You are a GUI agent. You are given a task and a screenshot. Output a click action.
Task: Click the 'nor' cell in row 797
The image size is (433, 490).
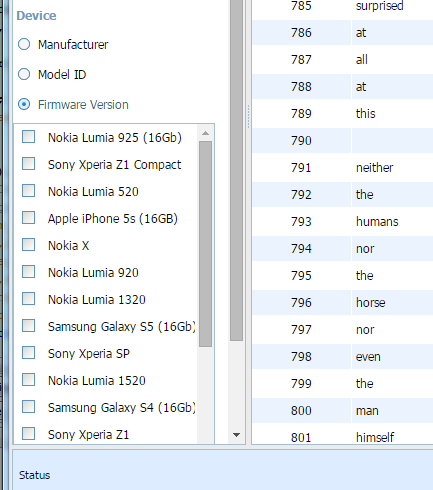click(x=392, y=330)
